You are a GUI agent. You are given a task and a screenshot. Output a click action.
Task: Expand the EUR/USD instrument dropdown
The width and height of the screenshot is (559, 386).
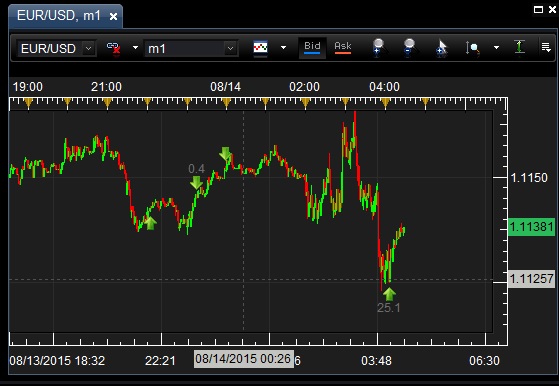[88, 48]
